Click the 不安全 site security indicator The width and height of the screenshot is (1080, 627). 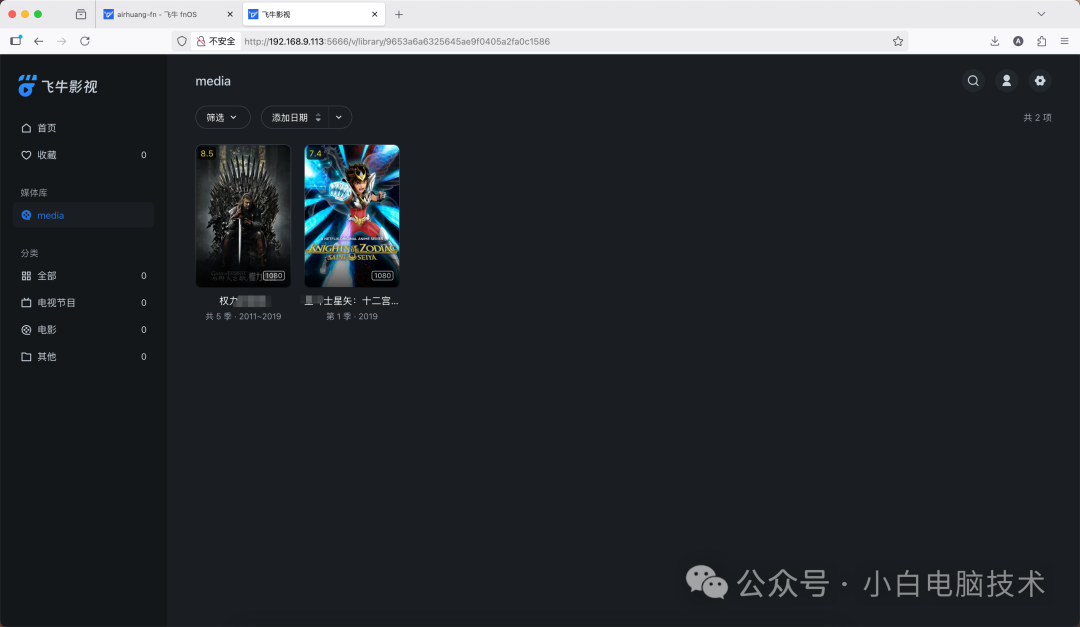tap(216, 41)
